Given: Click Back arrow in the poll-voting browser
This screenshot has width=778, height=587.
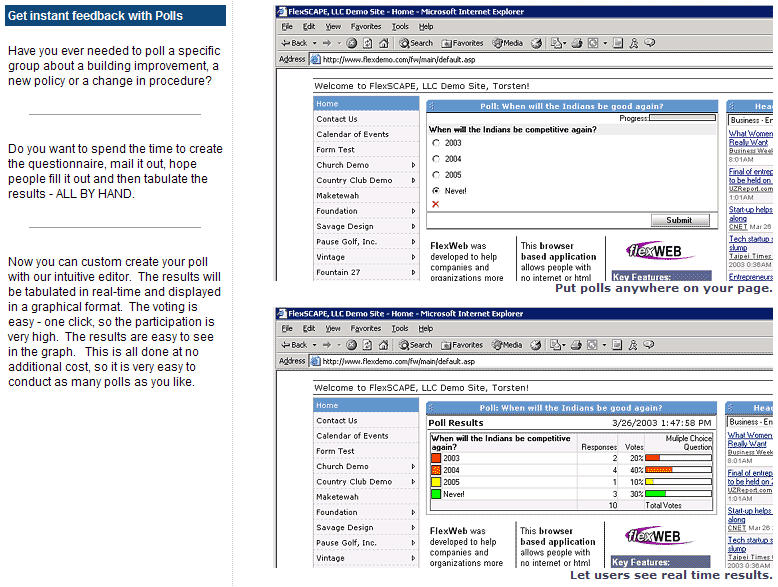Looking at the screenshot, I should coord(294,43).
